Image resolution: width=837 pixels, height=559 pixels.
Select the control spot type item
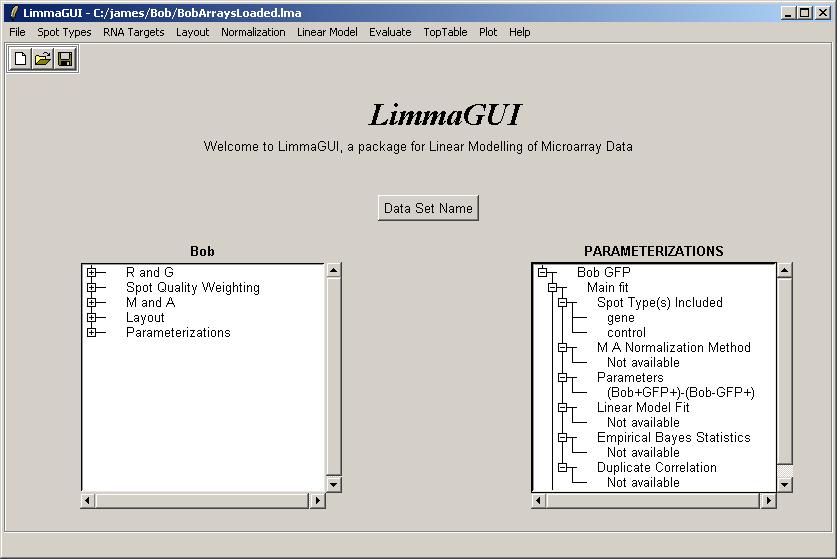pyautogui.click(x=626, y=332)
